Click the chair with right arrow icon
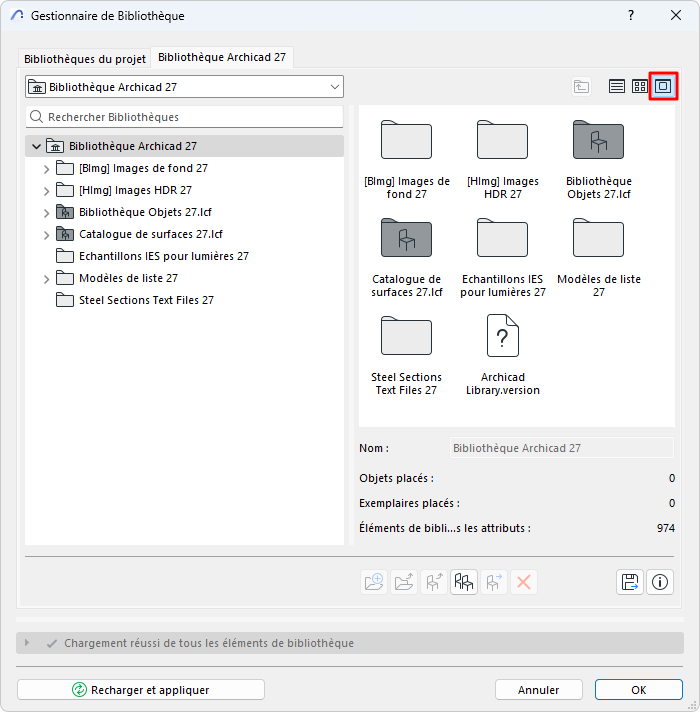Image resolution: width=700 pixels, height=712 pixels. click(493, 582)
